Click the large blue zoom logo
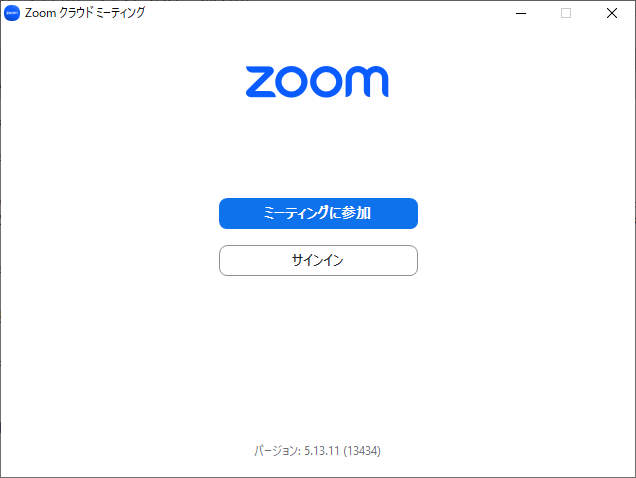Viewport: 636px width, 478px height. (x=317, y=82)
